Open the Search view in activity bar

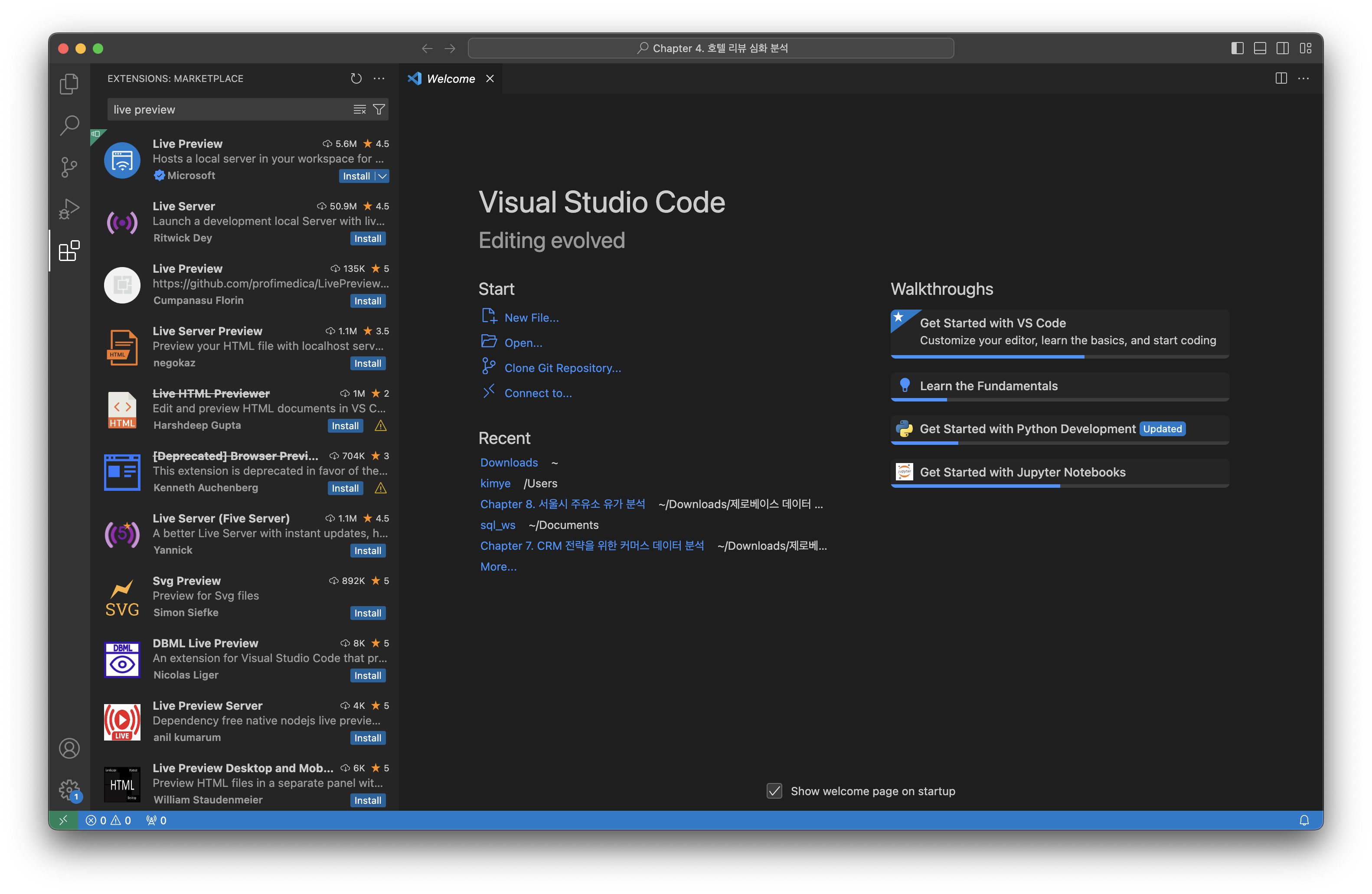tap(69, 125)
